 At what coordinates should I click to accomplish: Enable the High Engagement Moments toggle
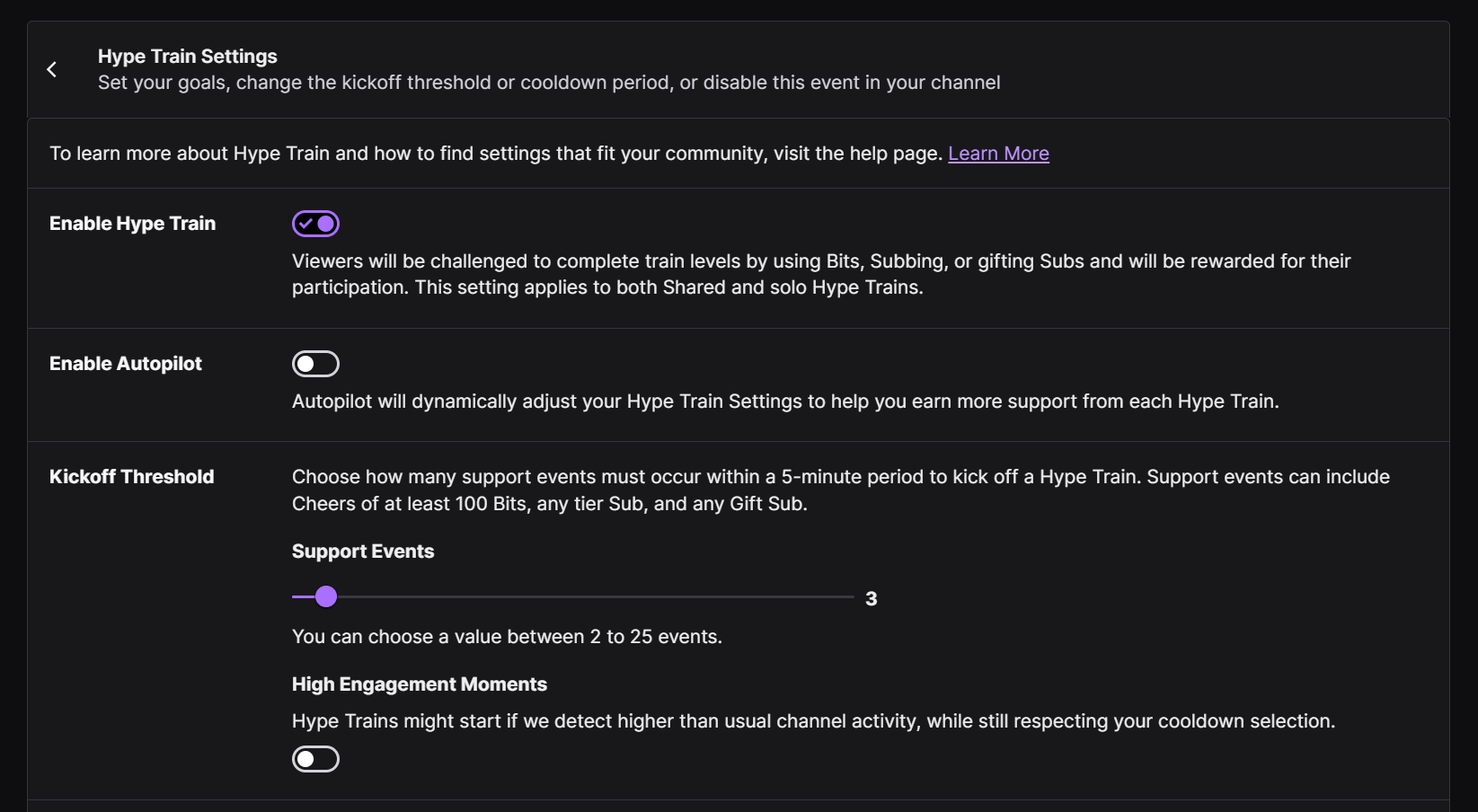315,759
